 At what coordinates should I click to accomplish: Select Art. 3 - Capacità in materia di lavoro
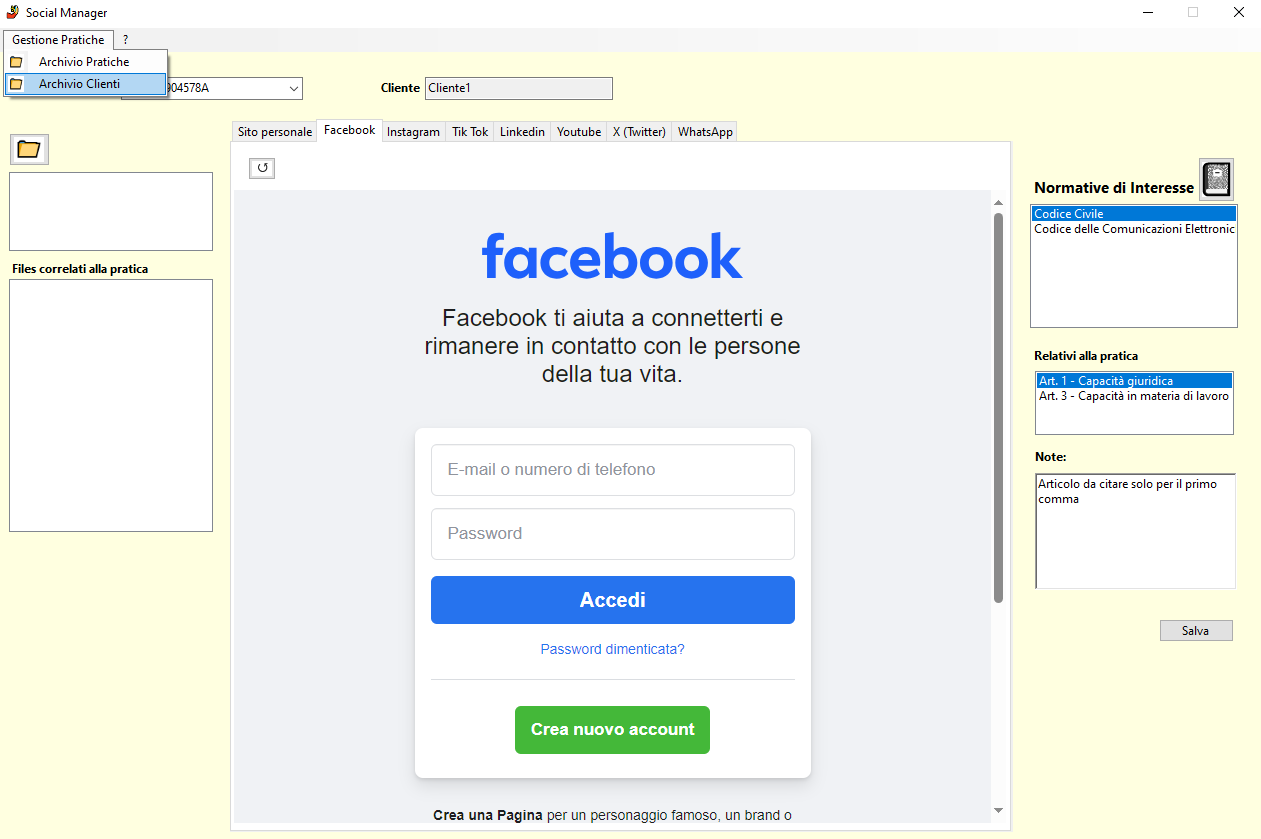pyautogui.click(x=1134, y=396)
